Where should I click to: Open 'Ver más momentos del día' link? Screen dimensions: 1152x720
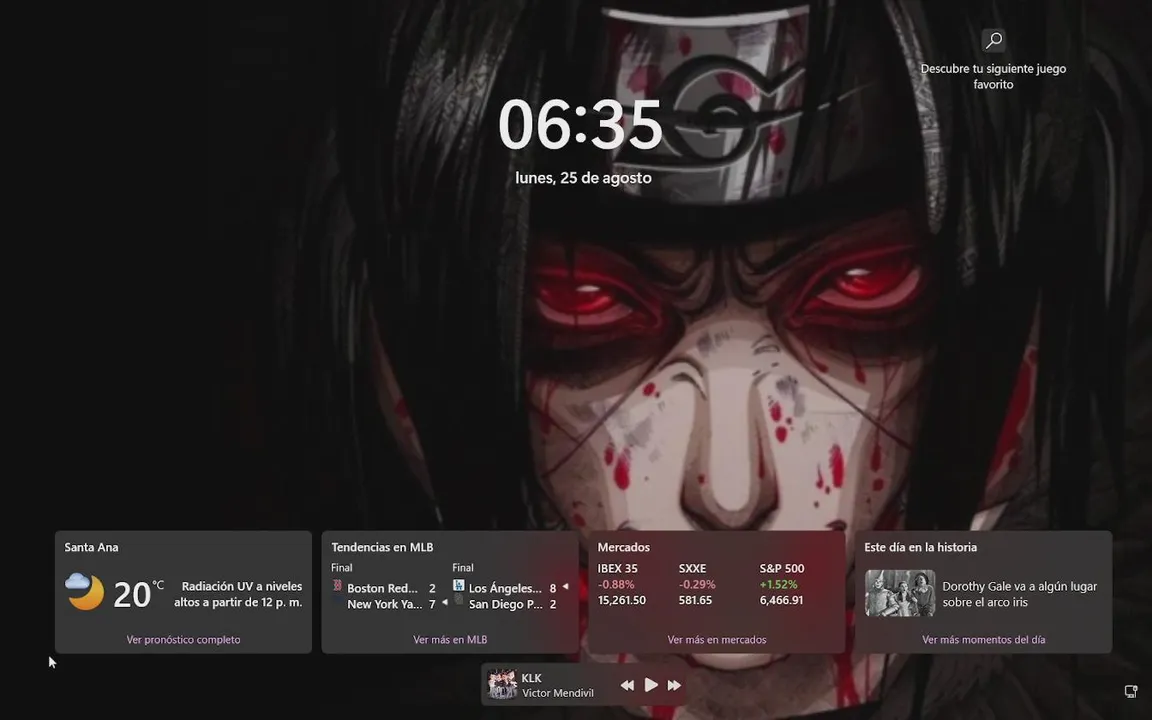click(x=983, y=640)
